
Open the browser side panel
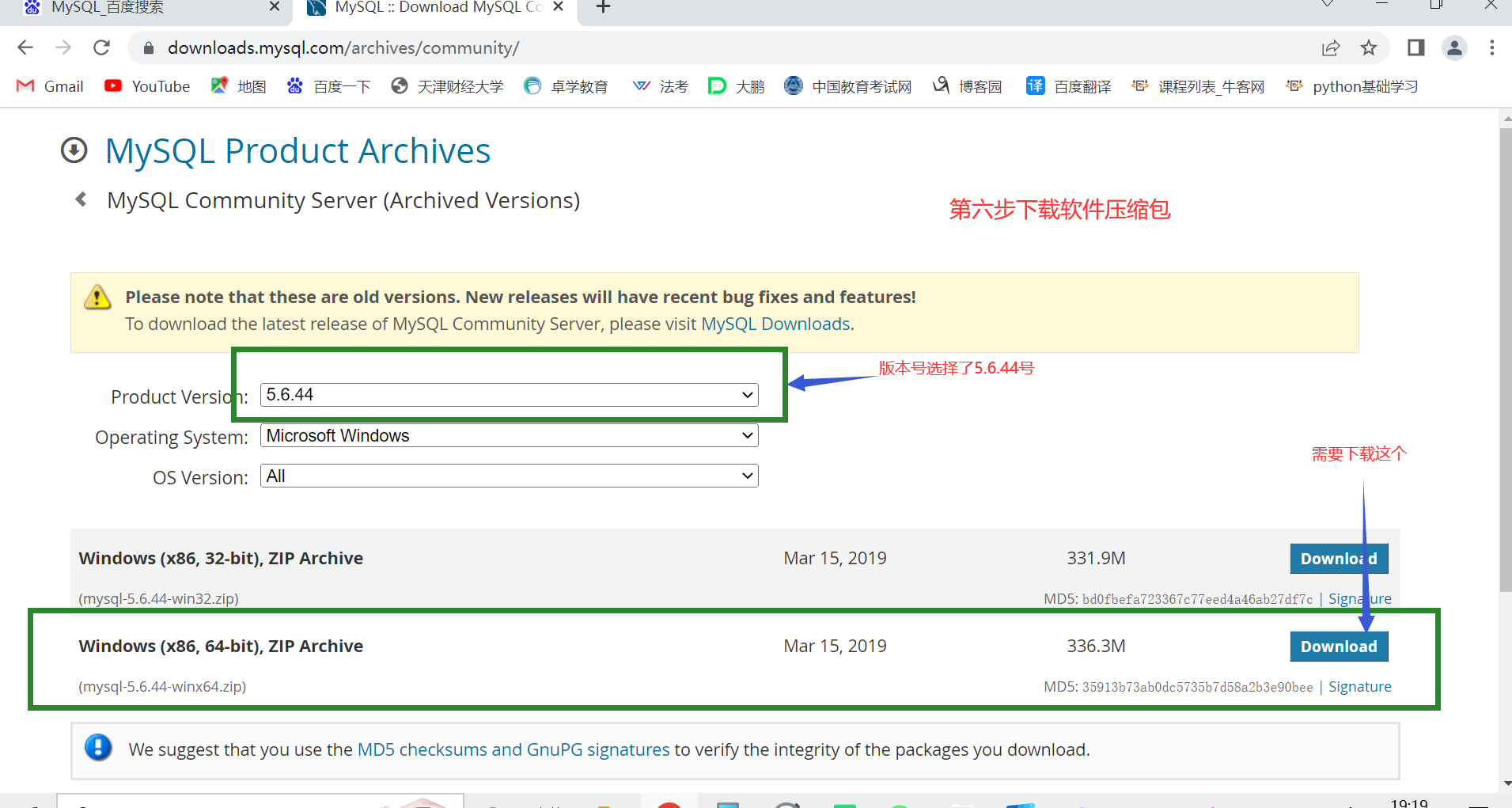coord(1416,47)
